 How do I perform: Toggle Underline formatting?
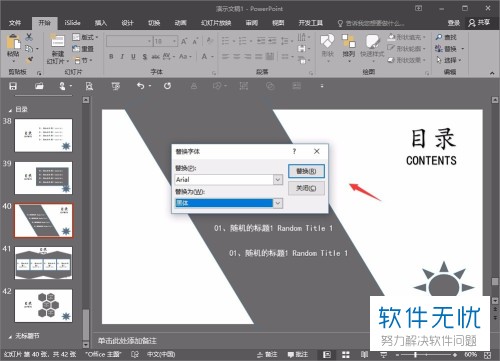(x=133, y=57)
